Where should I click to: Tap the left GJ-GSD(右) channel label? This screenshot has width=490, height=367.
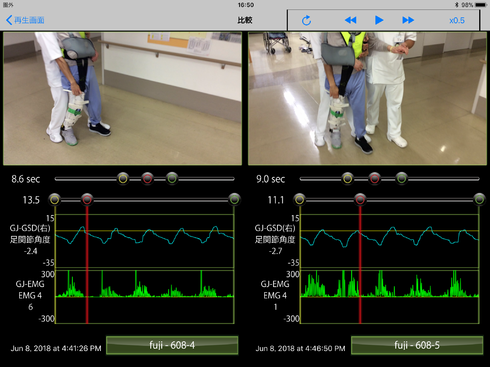click(x=30, y=228)
